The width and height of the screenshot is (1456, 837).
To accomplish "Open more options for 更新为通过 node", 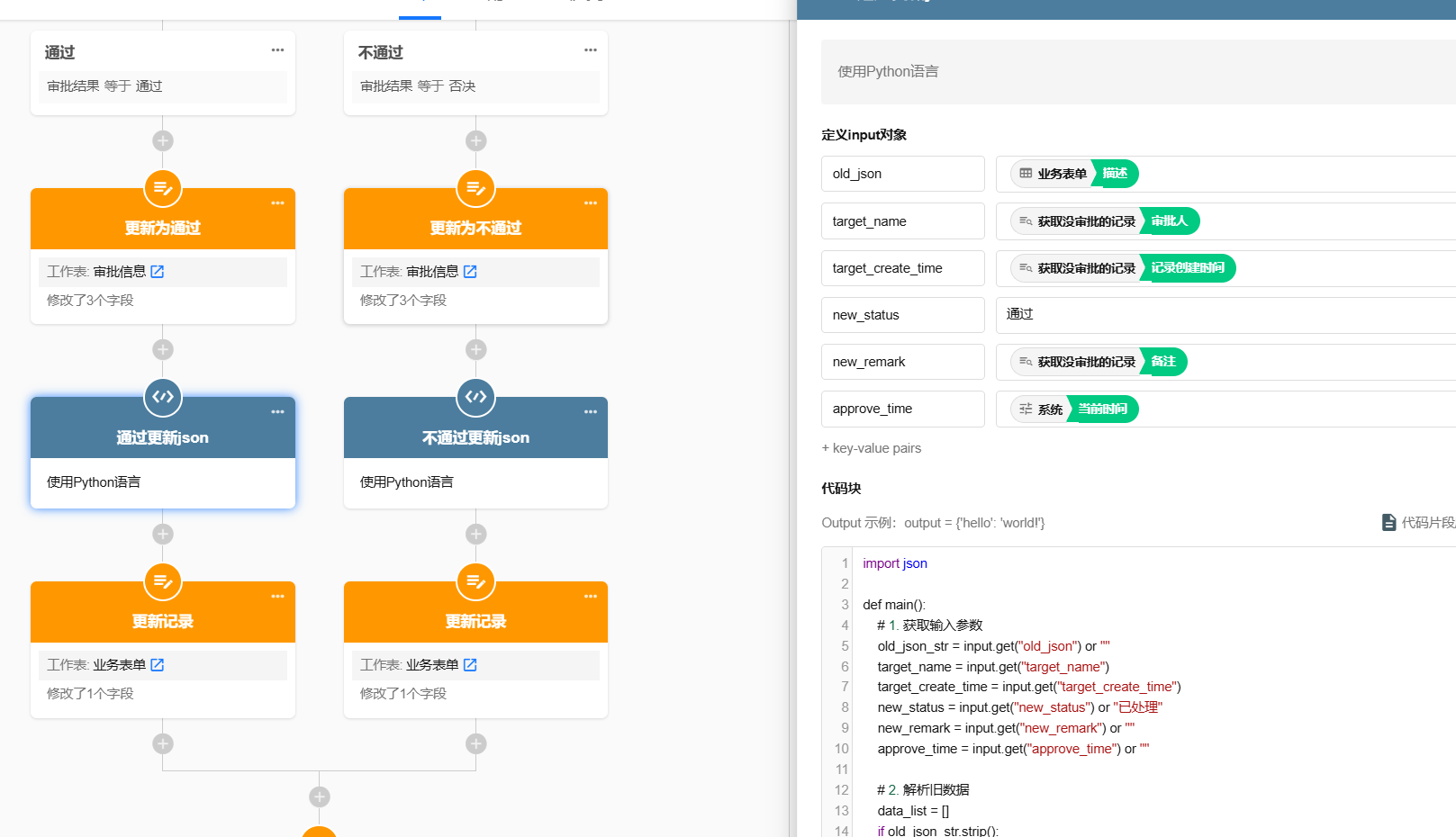I will tap(277, 203).
